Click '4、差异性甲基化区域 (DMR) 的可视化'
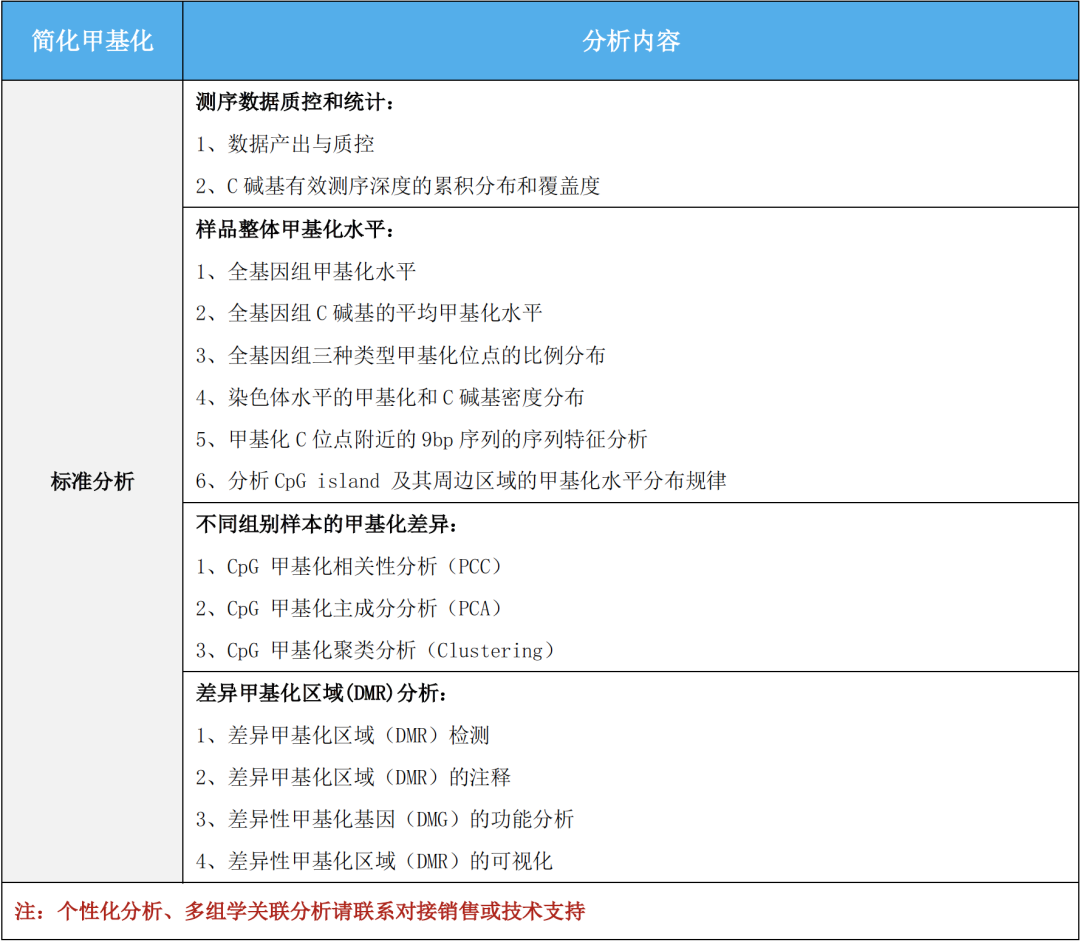 [x=375, y=861]
